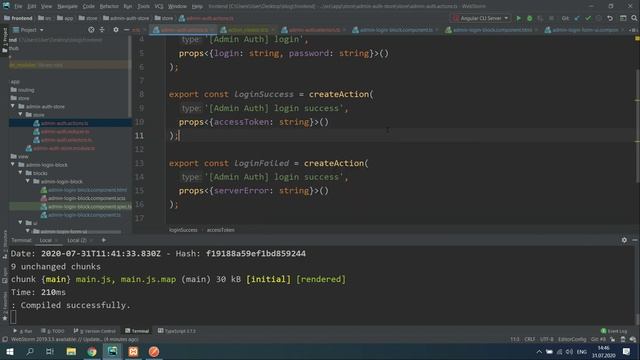Image resolution: width=640 pixels, height=360 pixels.
Task: Open Chrome from taskbar
Action: click(92, 351)
